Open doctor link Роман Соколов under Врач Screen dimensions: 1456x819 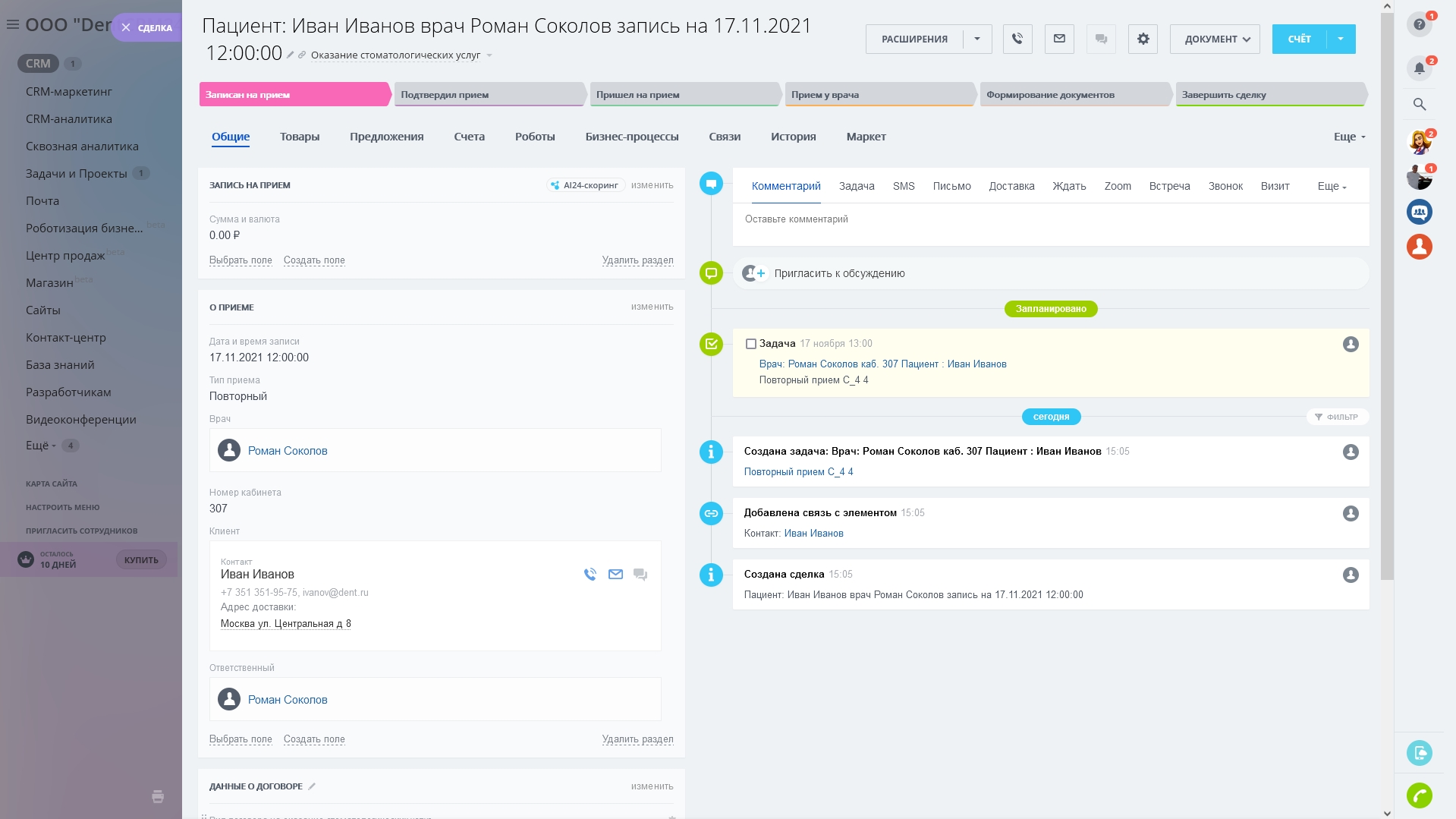[288, 451]
